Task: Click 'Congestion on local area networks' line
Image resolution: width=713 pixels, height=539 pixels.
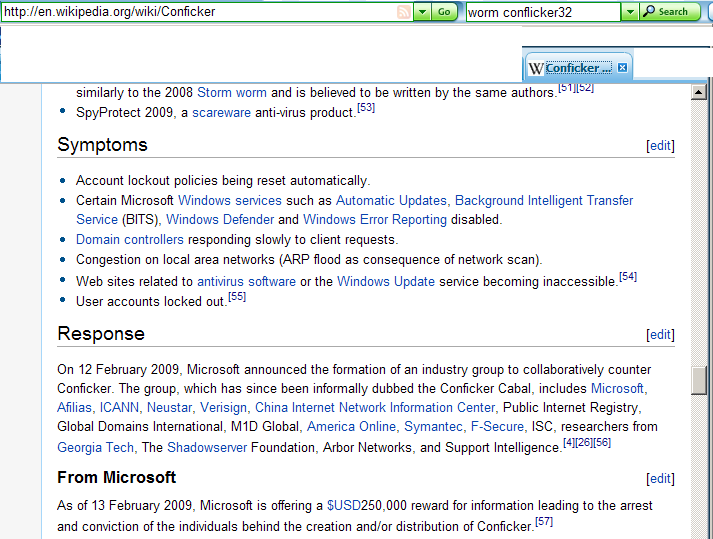Action: 309,260
